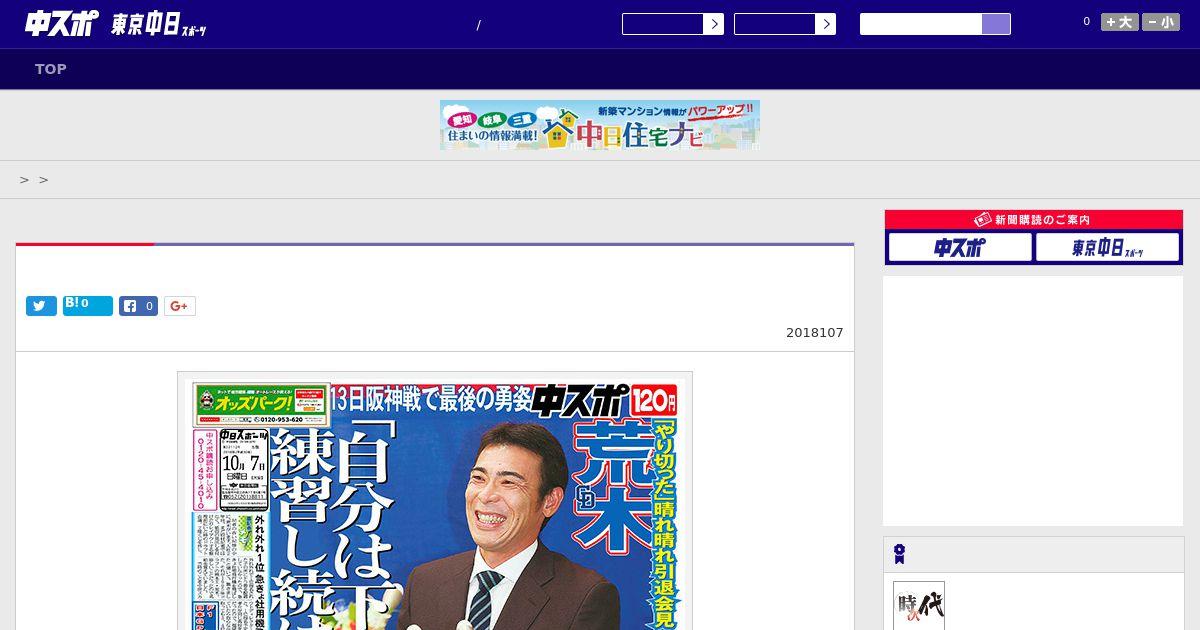Viewport: 1200px width, 630px height.
Task: Click the 中スポ logo in header
Action: tap(62, 23)
